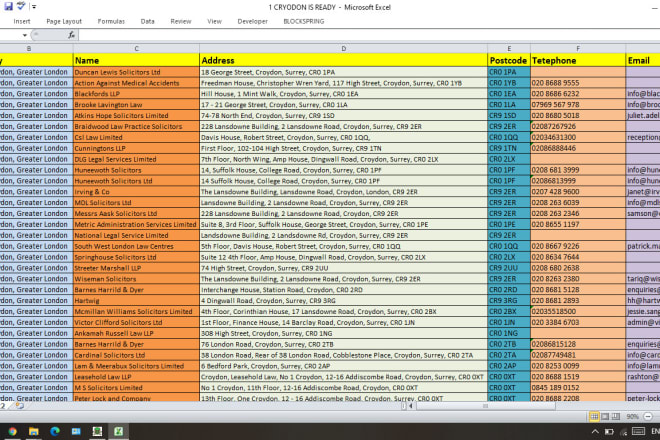Click the horizontal scrollbar thumb

tap(485, 406)
